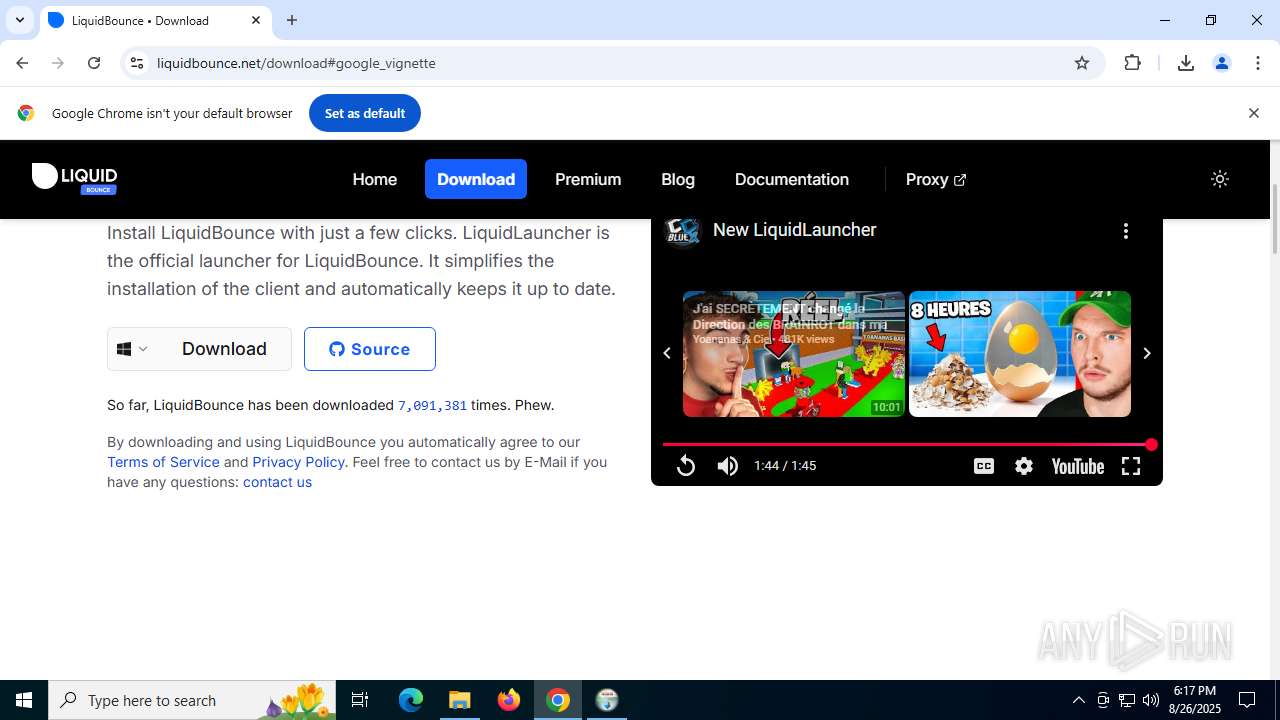Close the LiquidBounce Download tab

point(256,20)
